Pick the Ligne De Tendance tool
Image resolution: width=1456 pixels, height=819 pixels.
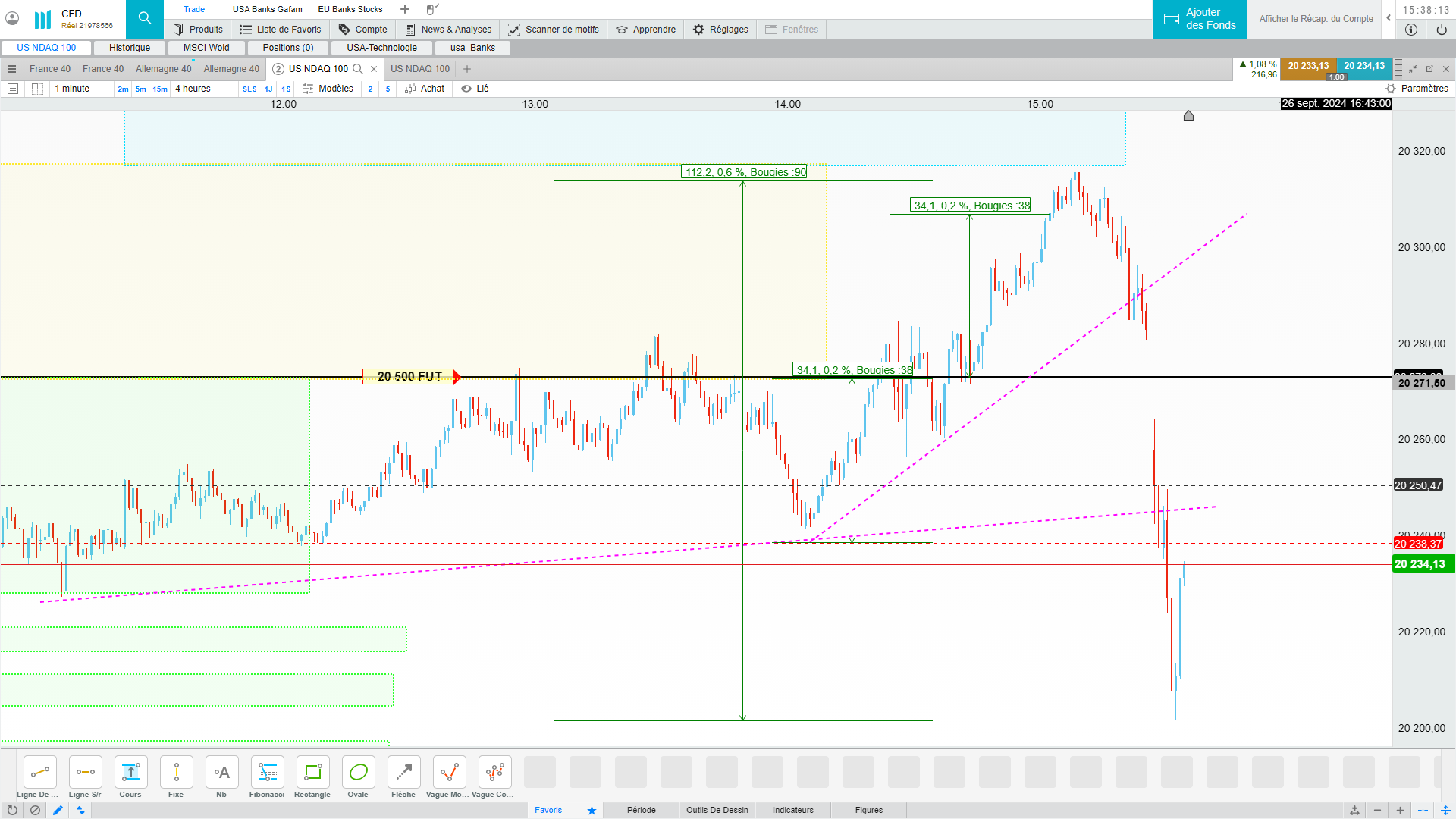[x=39, y=773]
